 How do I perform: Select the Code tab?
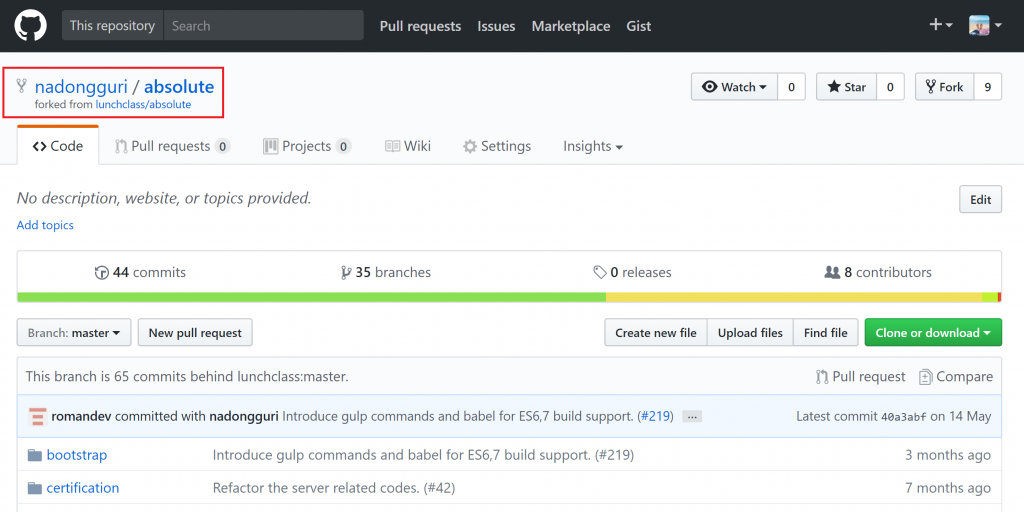(x=57, y=146)
